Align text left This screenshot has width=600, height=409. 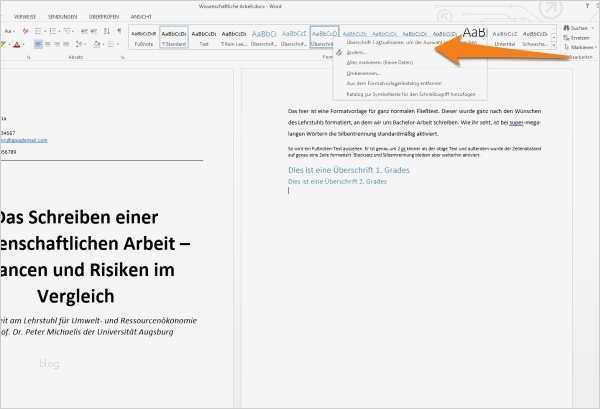pyautogui.click(x=38, y=44)
